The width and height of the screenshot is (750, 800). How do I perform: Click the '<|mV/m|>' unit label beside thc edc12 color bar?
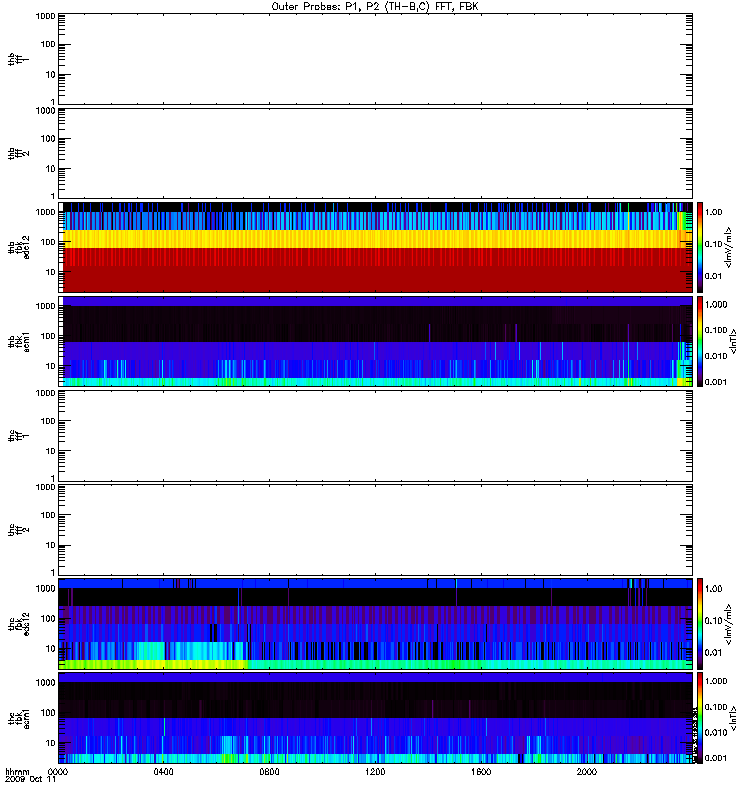point(729,624)
